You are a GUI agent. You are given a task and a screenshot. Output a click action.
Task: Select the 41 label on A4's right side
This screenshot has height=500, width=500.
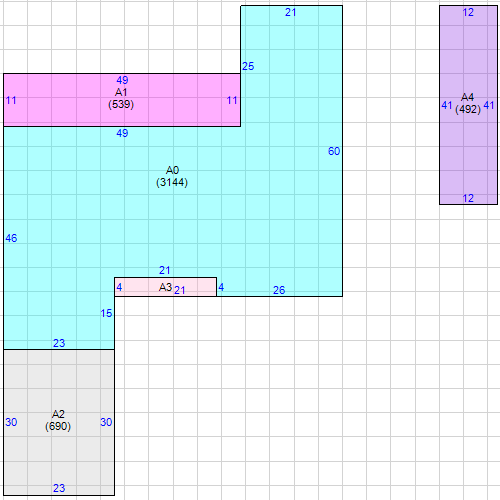[x=489, y=106]
